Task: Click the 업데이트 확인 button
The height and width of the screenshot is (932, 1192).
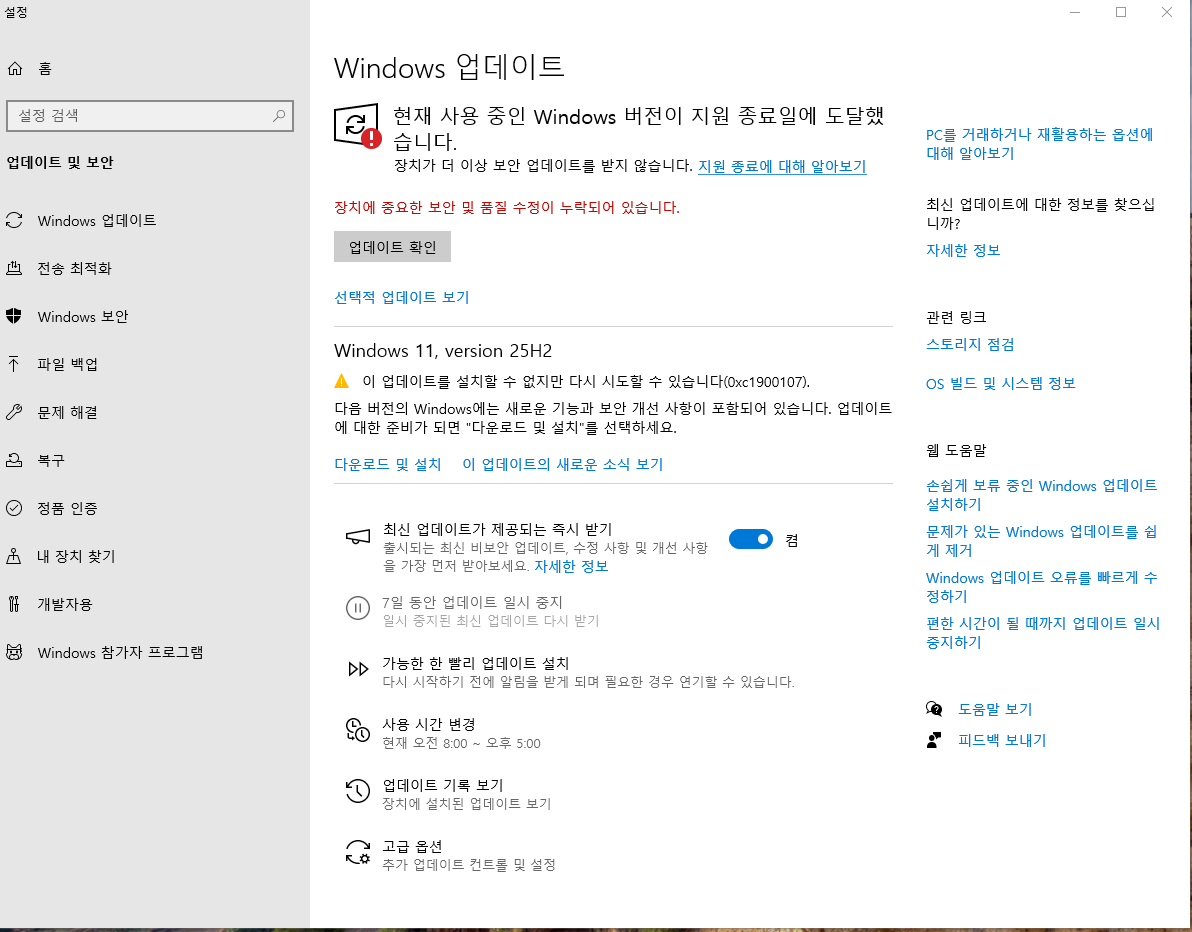Action: tap(392, 246)
